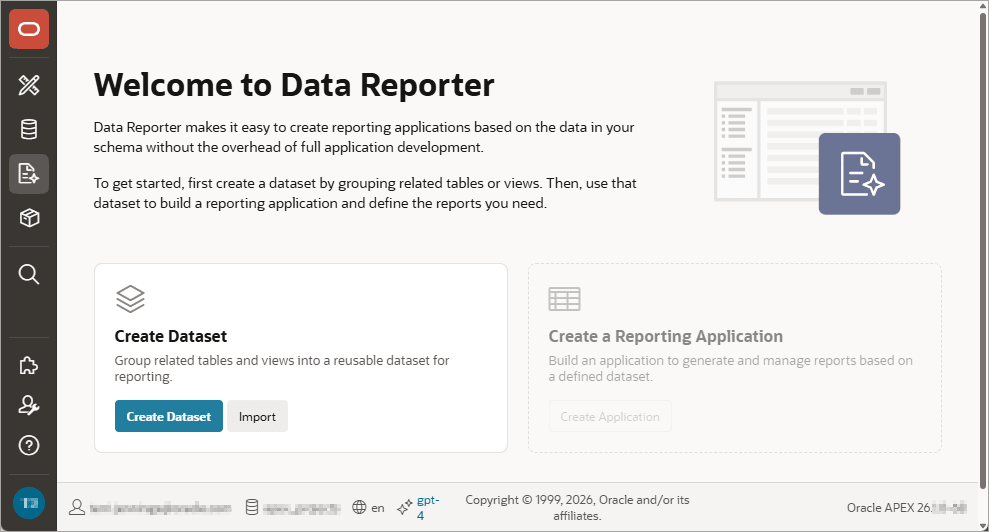Open the Oracle home logo

coord(28,29)
